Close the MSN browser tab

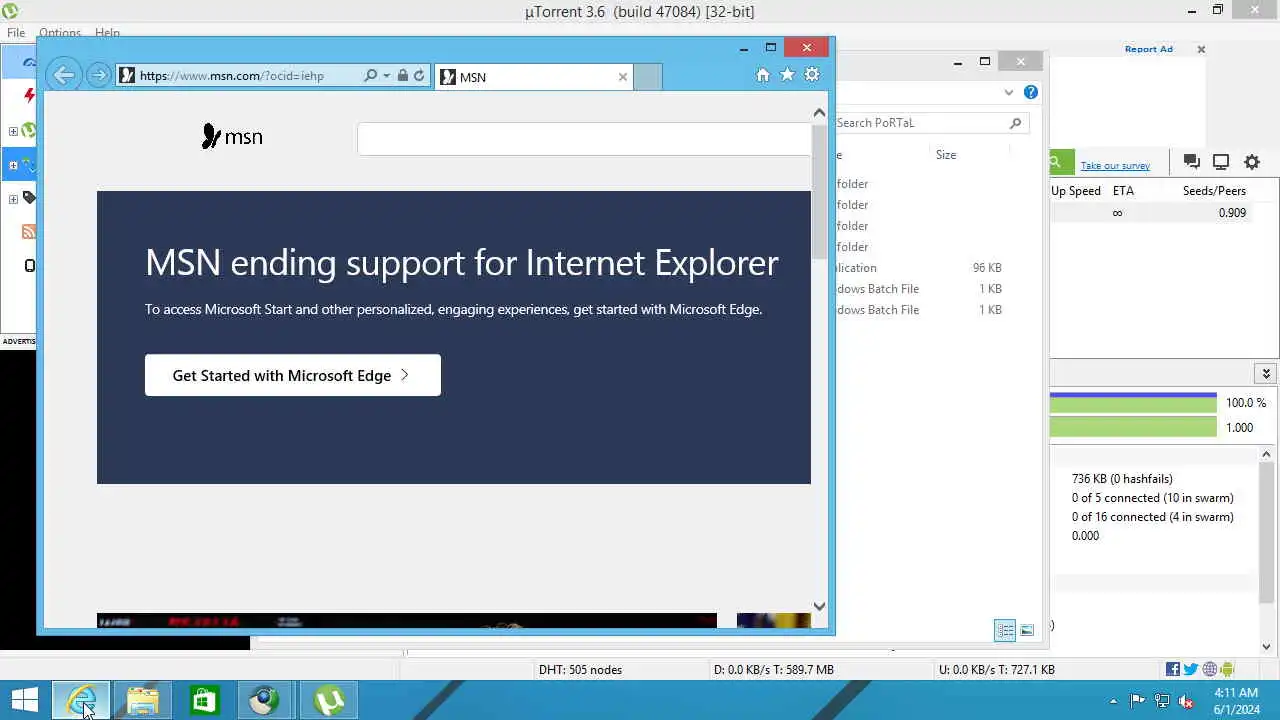623,76
